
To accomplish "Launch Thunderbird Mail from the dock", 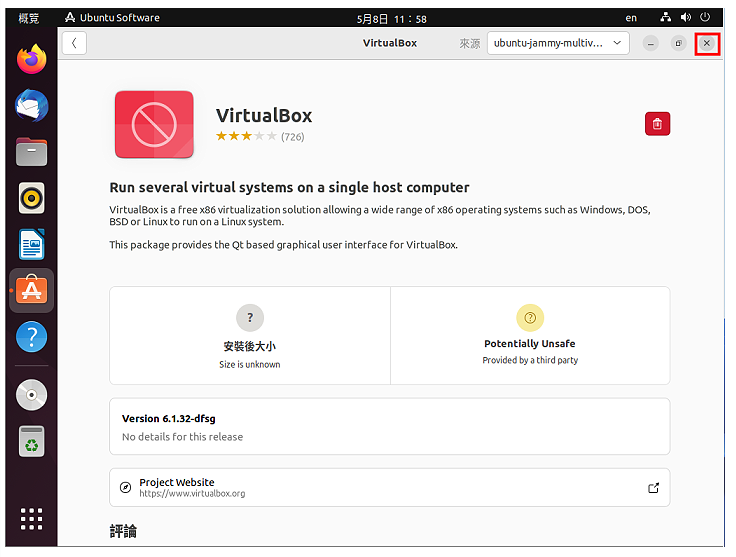I will [31, 106].
